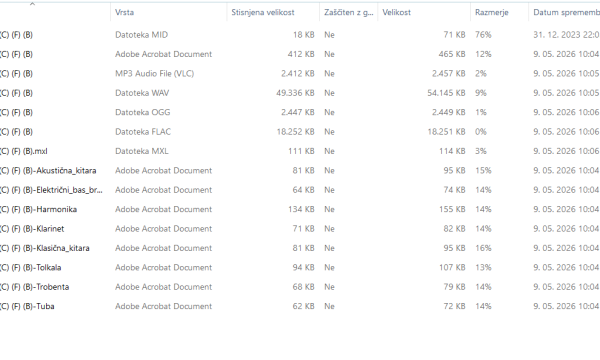Click the 9% ratio value
Screen dimensions: 600x360
pyautogui.click(x=481, y=93)
